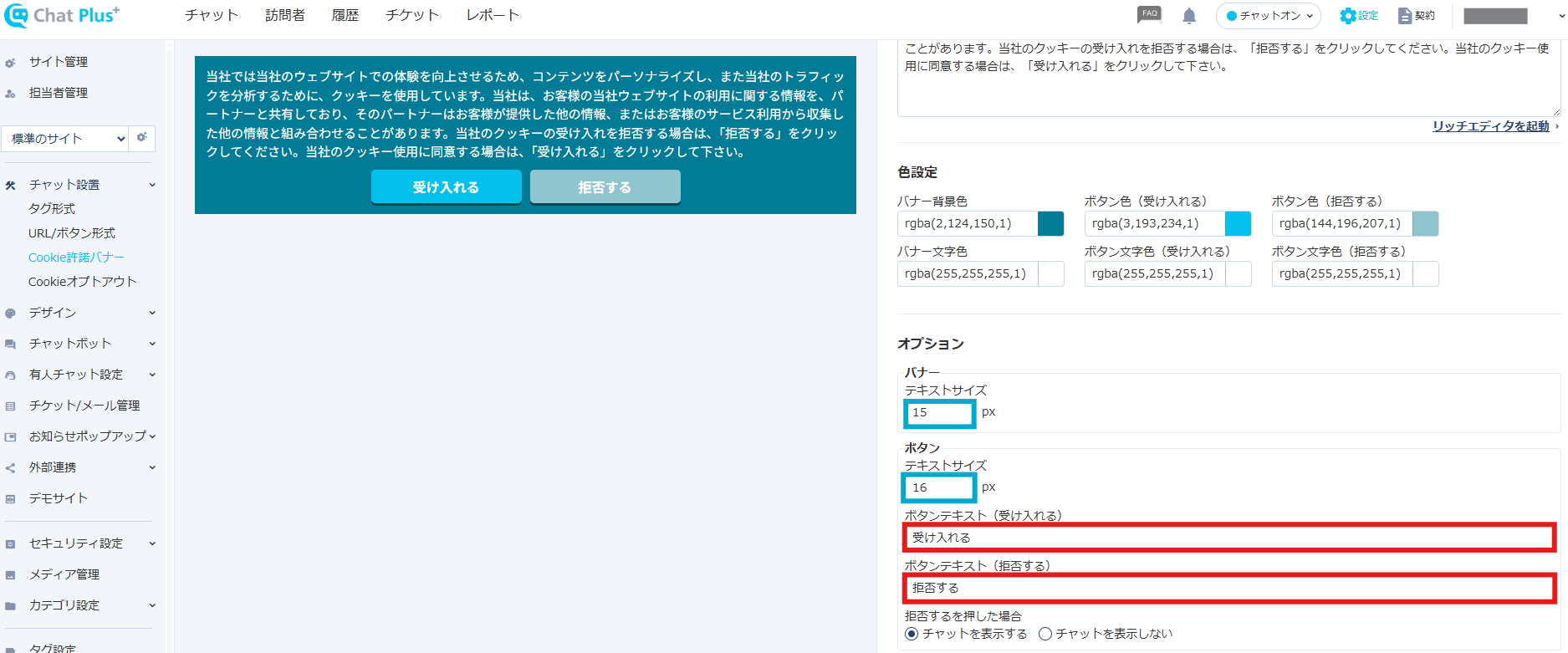Expand the 外部連携 chevron
The height and width of the screenshot is (653, 1568).
pyautogui.click(x=152, y=467)
